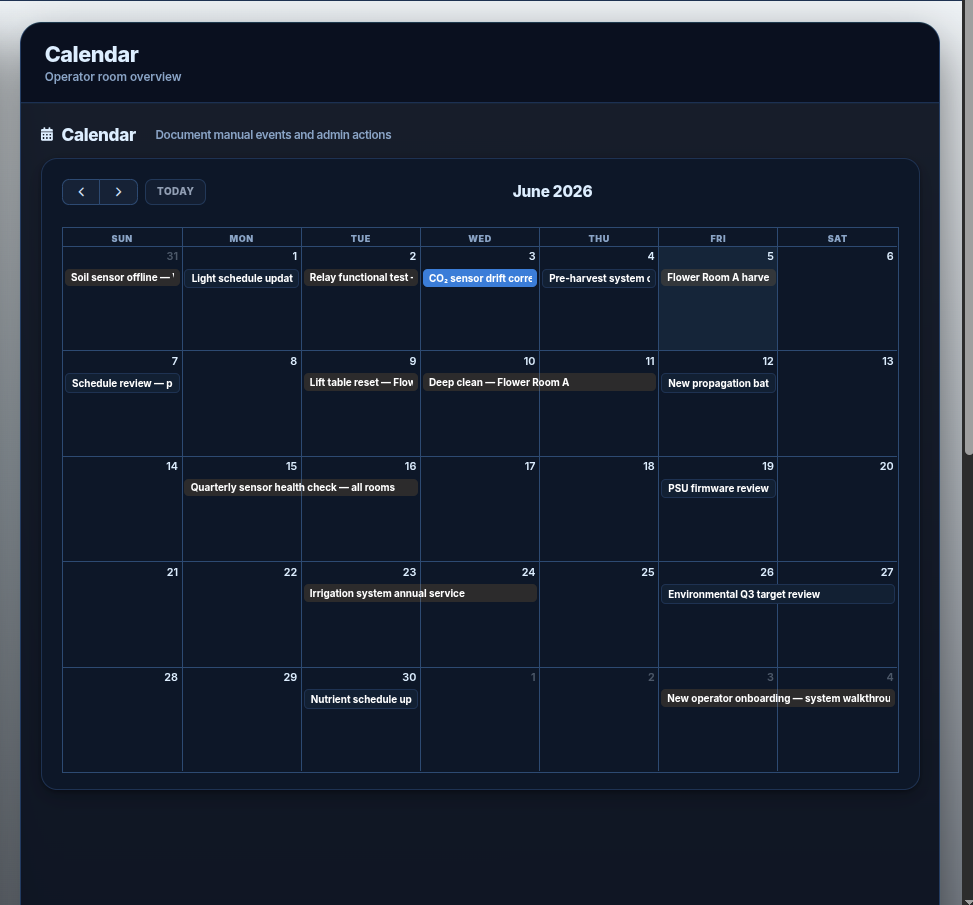This screenshot has width=973, height=905.
Task: Click the SAT column header
Action: 837,238
